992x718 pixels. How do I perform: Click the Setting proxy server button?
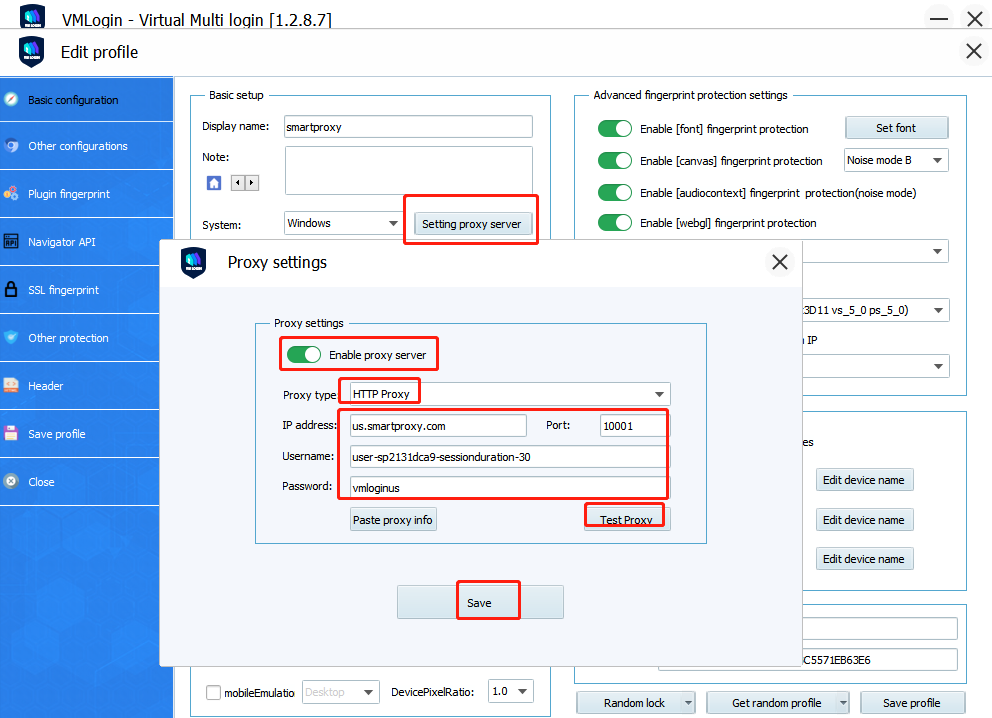(x=472, y=224)
